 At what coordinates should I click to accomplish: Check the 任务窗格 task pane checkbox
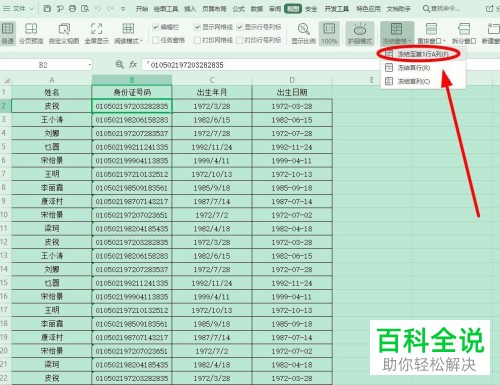tap(155, 40)
